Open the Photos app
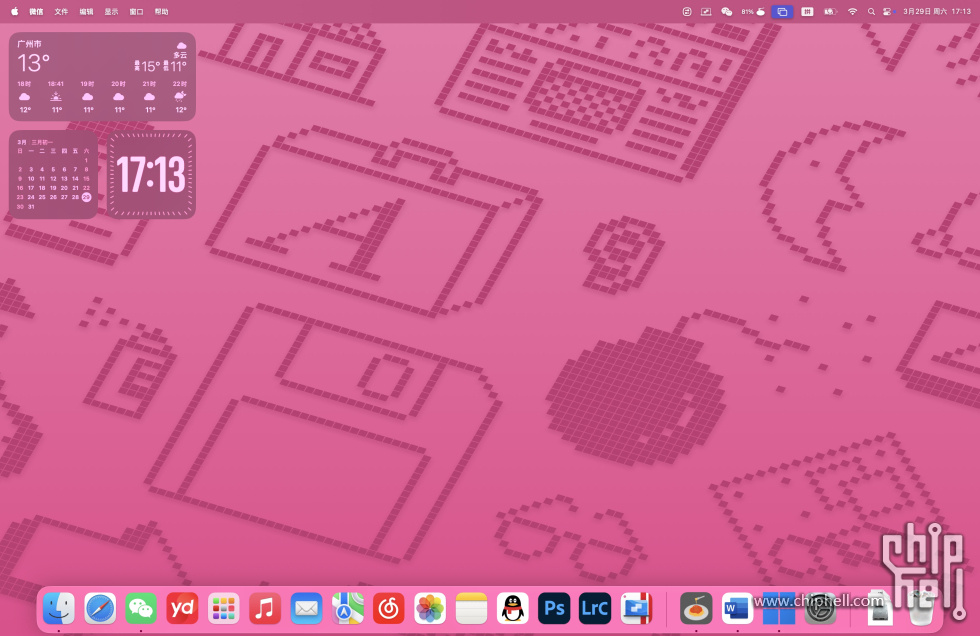The height and width of the screenshot is (636, 980). pos(430,608)
